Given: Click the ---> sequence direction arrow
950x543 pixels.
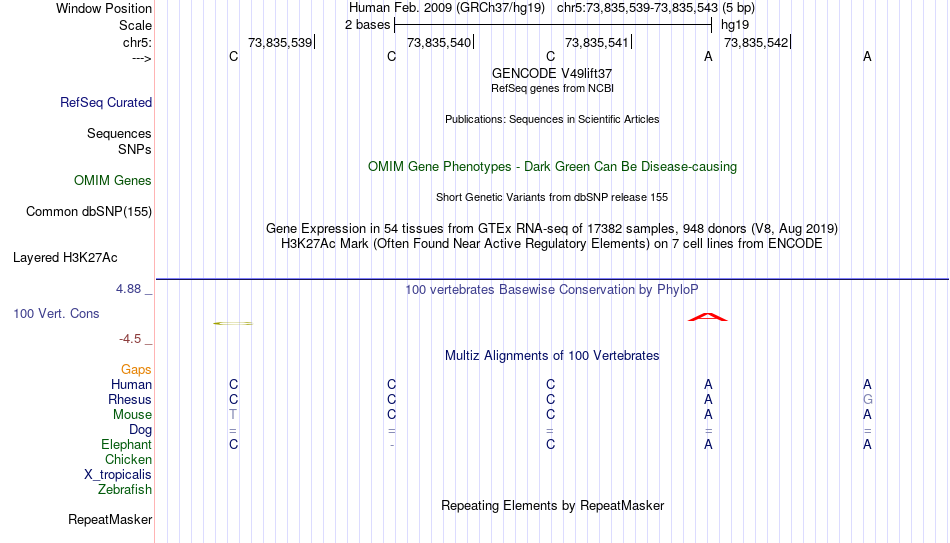Looking at the screenshot, I should pos(142,59).
